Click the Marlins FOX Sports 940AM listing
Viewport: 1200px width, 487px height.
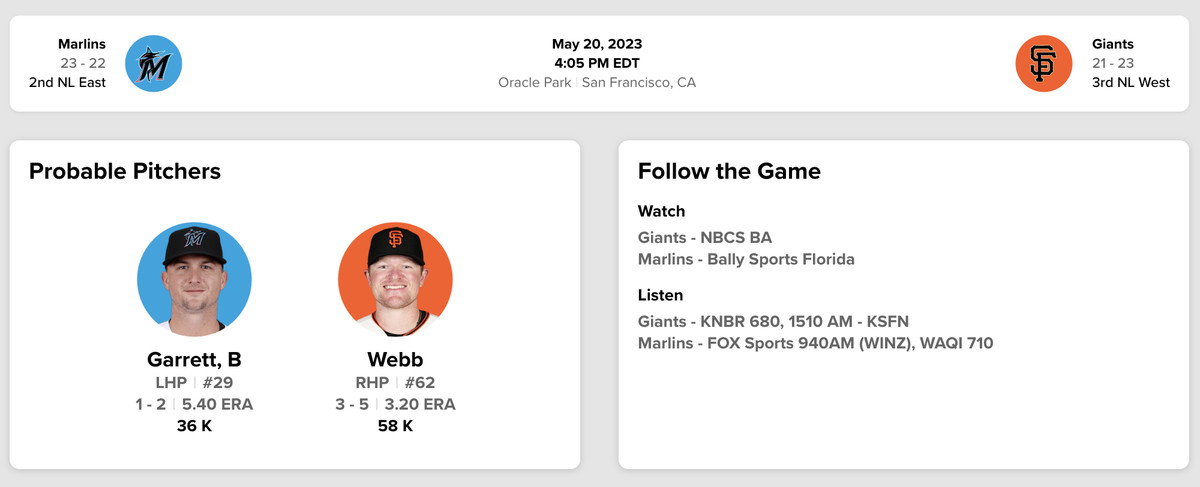click(x=815, y=344)
